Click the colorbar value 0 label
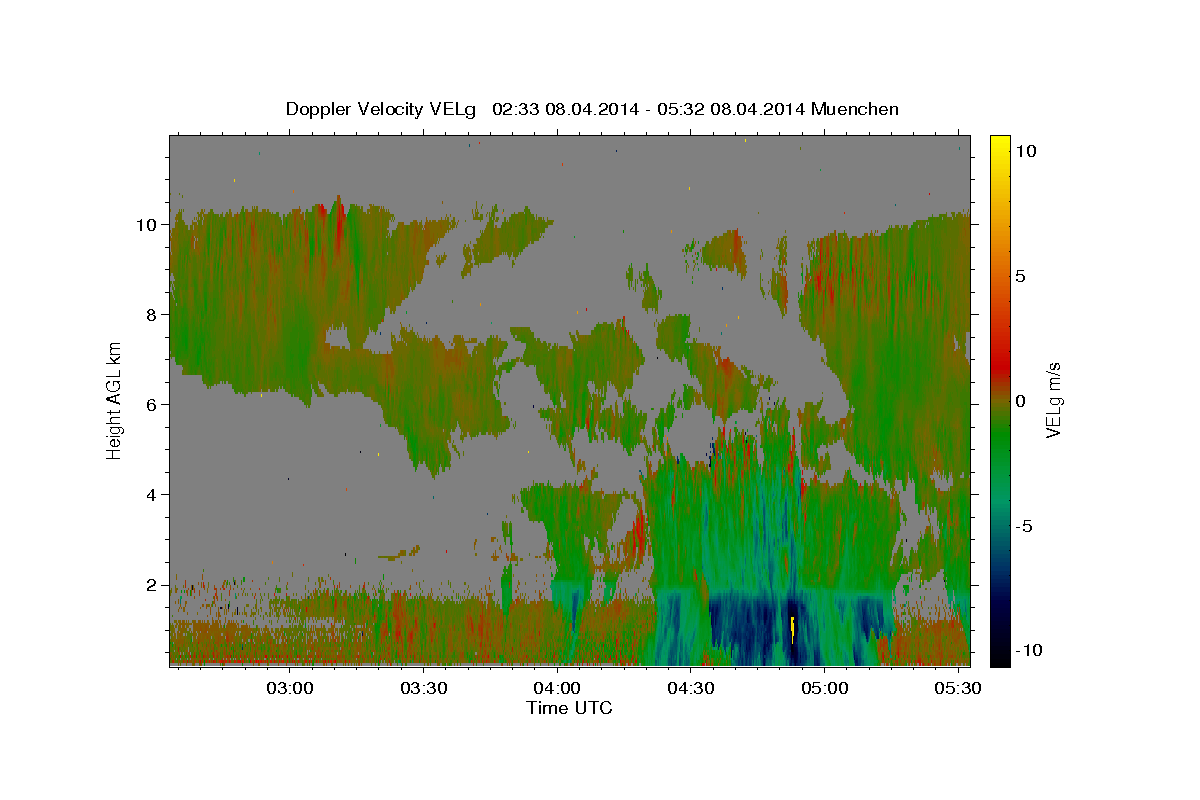Screen dimensions: 1200x800 point(1020,400)
